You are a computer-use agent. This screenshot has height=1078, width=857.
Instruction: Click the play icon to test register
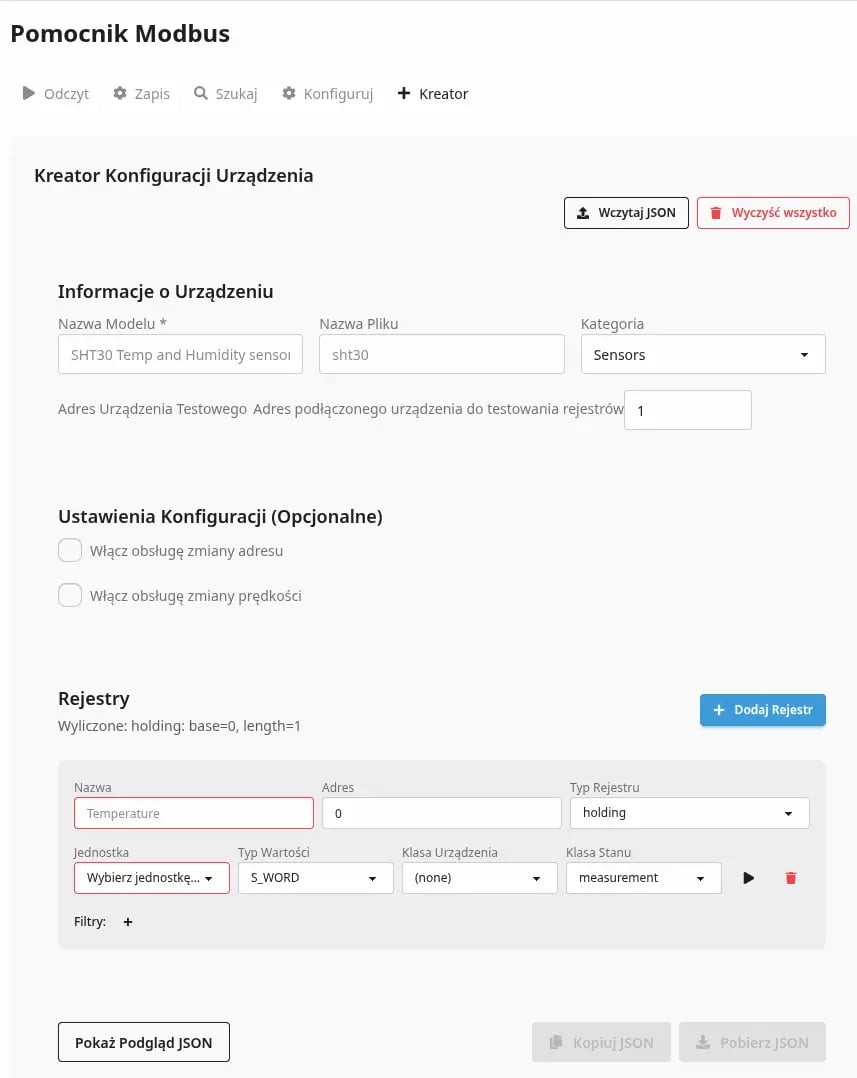(748, 878)
